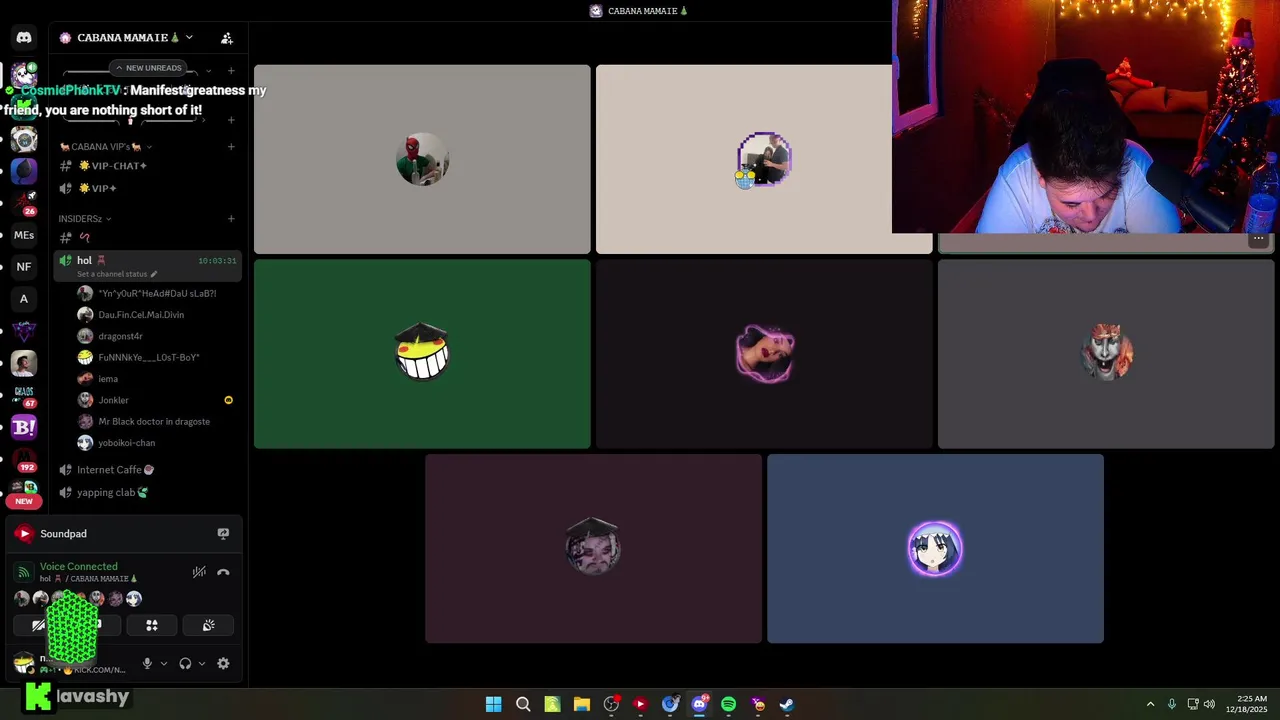Open Discord direct messages home icon
The width and height of the screenshot is (1280, 720).
24,38
